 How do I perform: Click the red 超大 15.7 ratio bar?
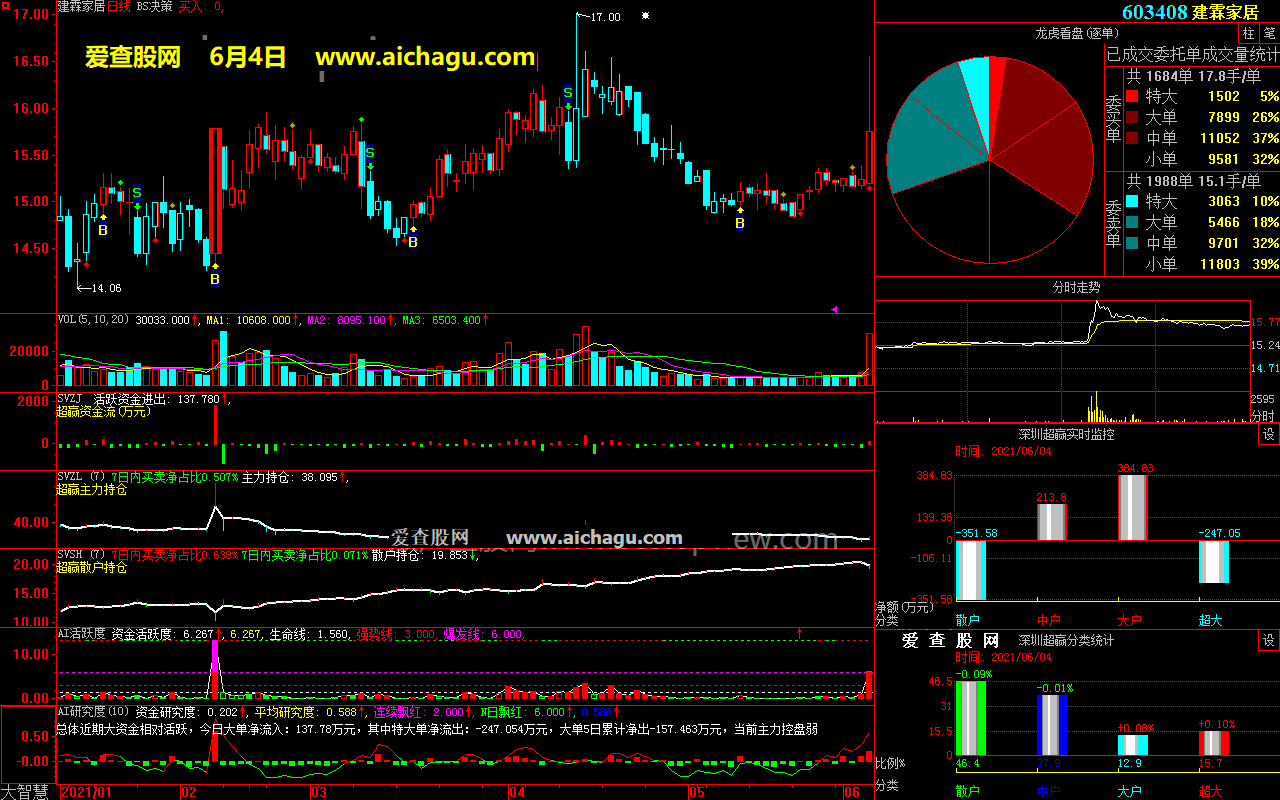(x=1214, y=743)
